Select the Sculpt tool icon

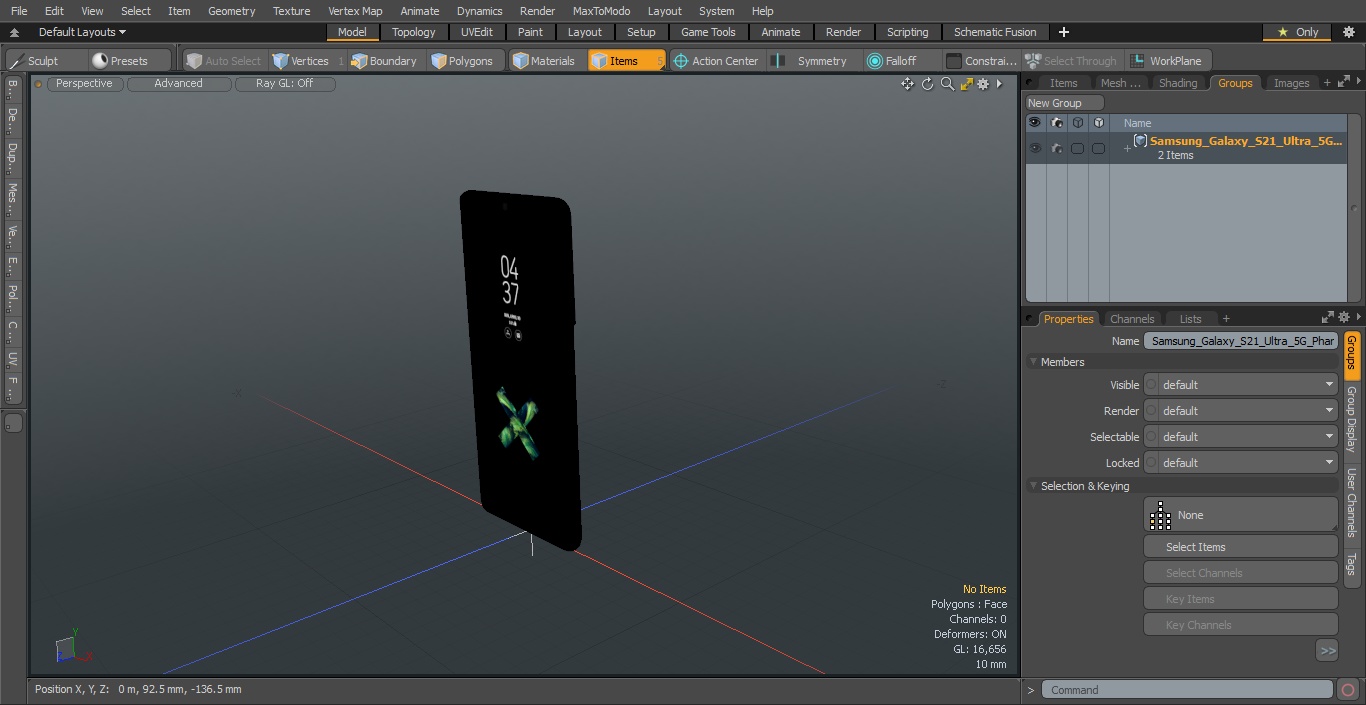[15, 61]
